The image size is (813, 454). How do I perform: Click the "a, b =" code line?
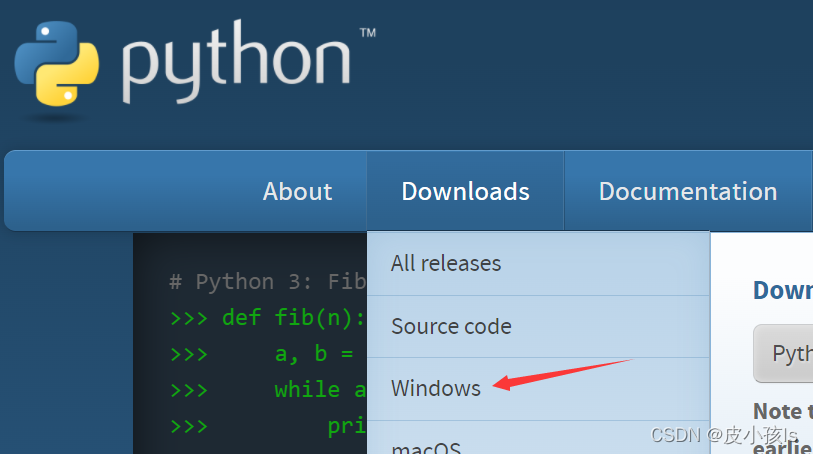[313, 354]
